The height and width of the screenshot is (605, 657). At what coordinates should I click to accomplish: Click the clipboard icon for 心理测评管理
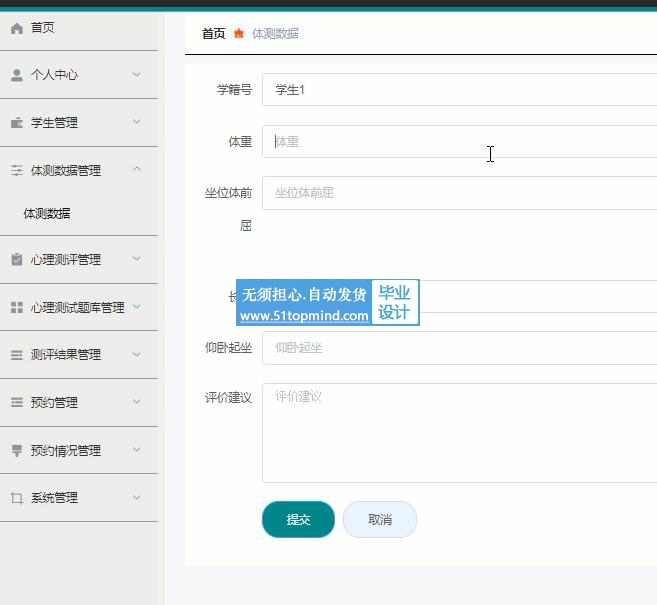16,260
